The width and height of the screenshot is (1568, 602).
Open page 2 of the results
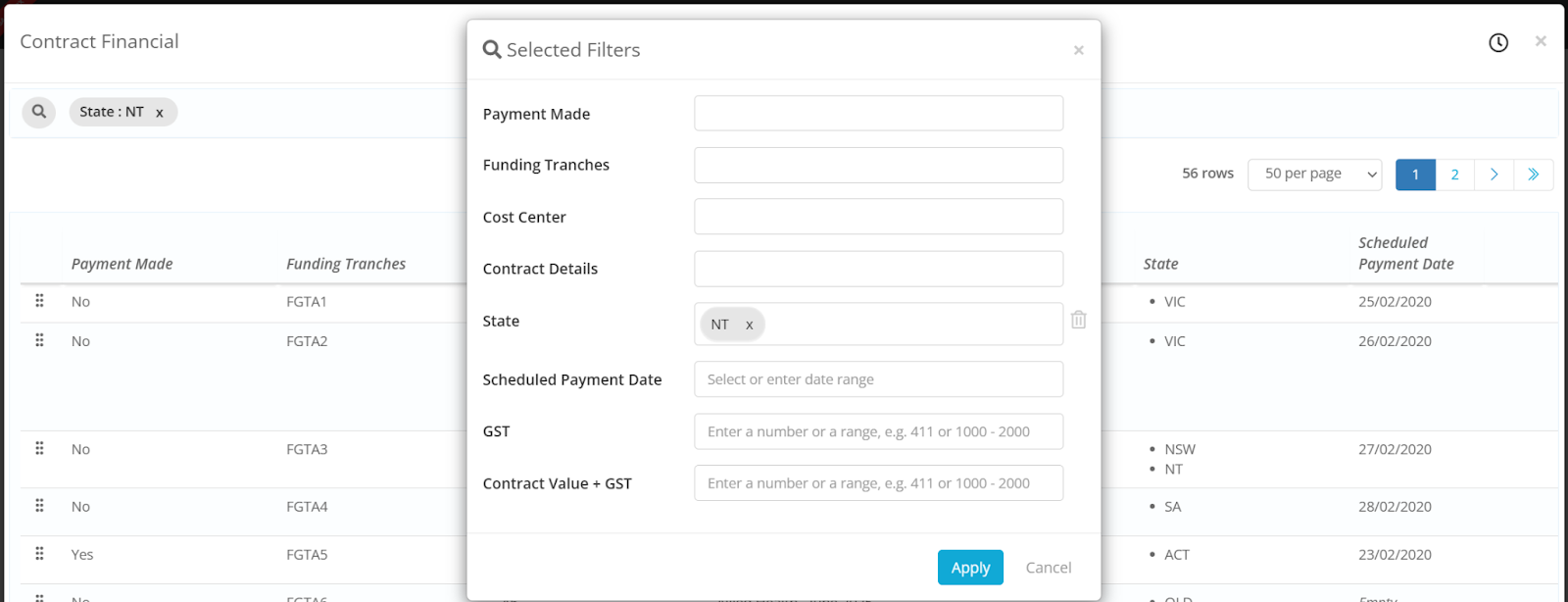1454,174
